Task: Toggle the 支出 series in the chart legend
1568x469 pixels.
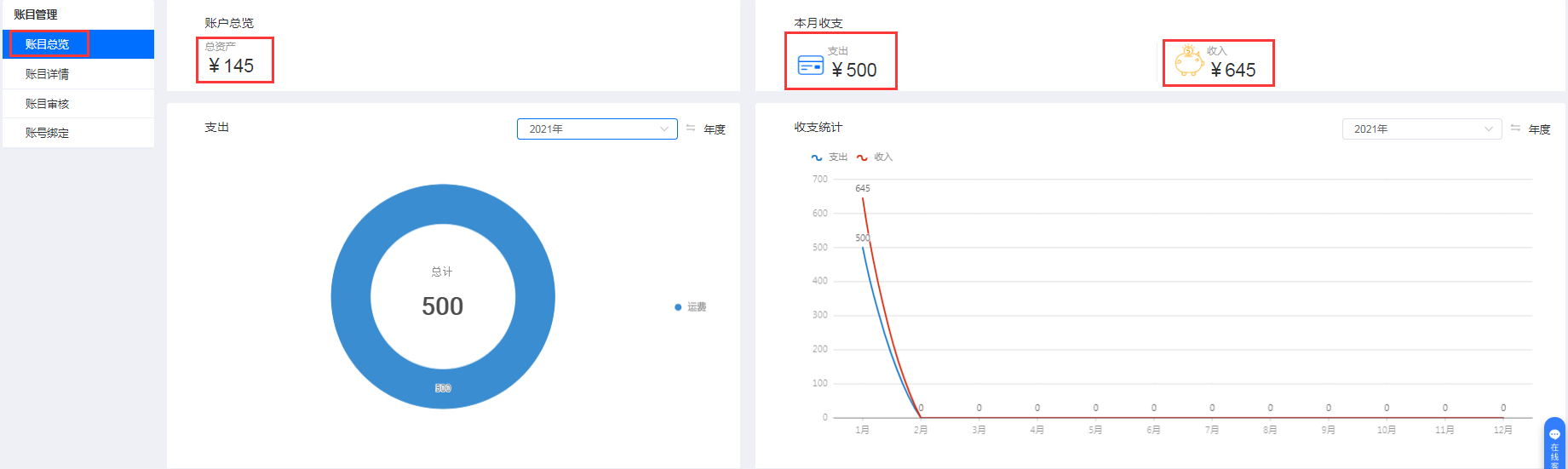Action: tap(830, 157)
